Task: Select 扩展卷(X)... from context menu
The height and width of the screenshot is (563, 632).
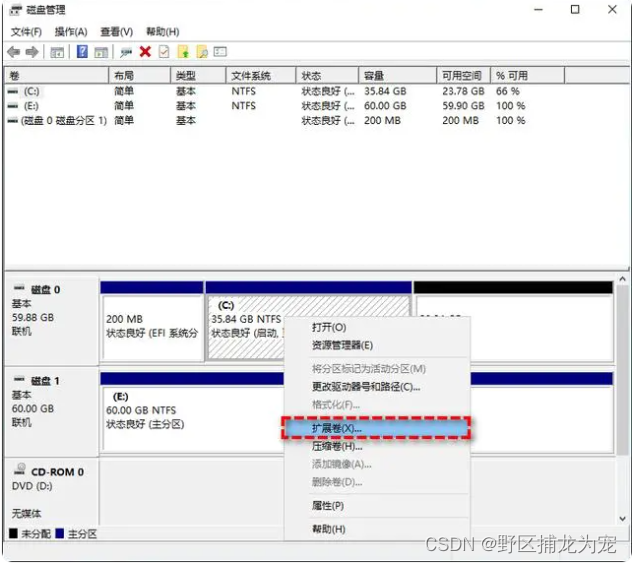Action: [x=377, y=428]
